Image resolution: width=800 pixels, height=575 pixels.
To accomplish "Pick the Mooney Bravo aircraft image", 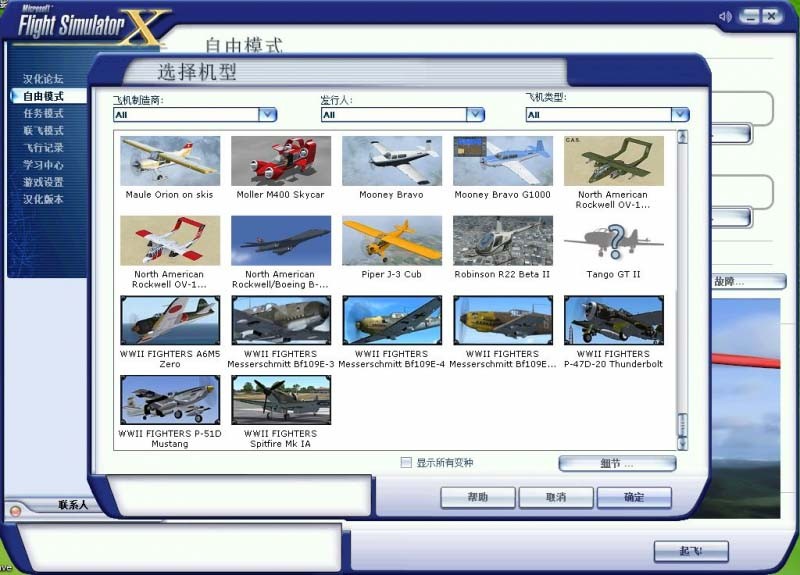I will pyautogui.click(x=392, y=161).
